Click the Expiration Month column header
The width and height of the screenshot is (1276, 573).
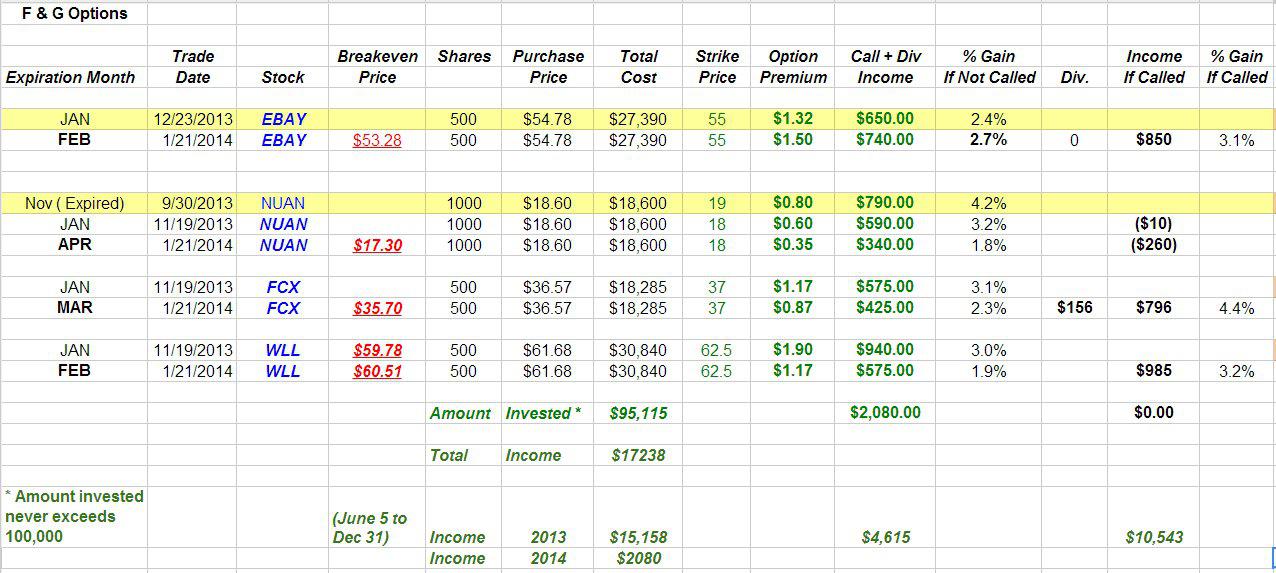pyautogui.click(x=70, y=77)
